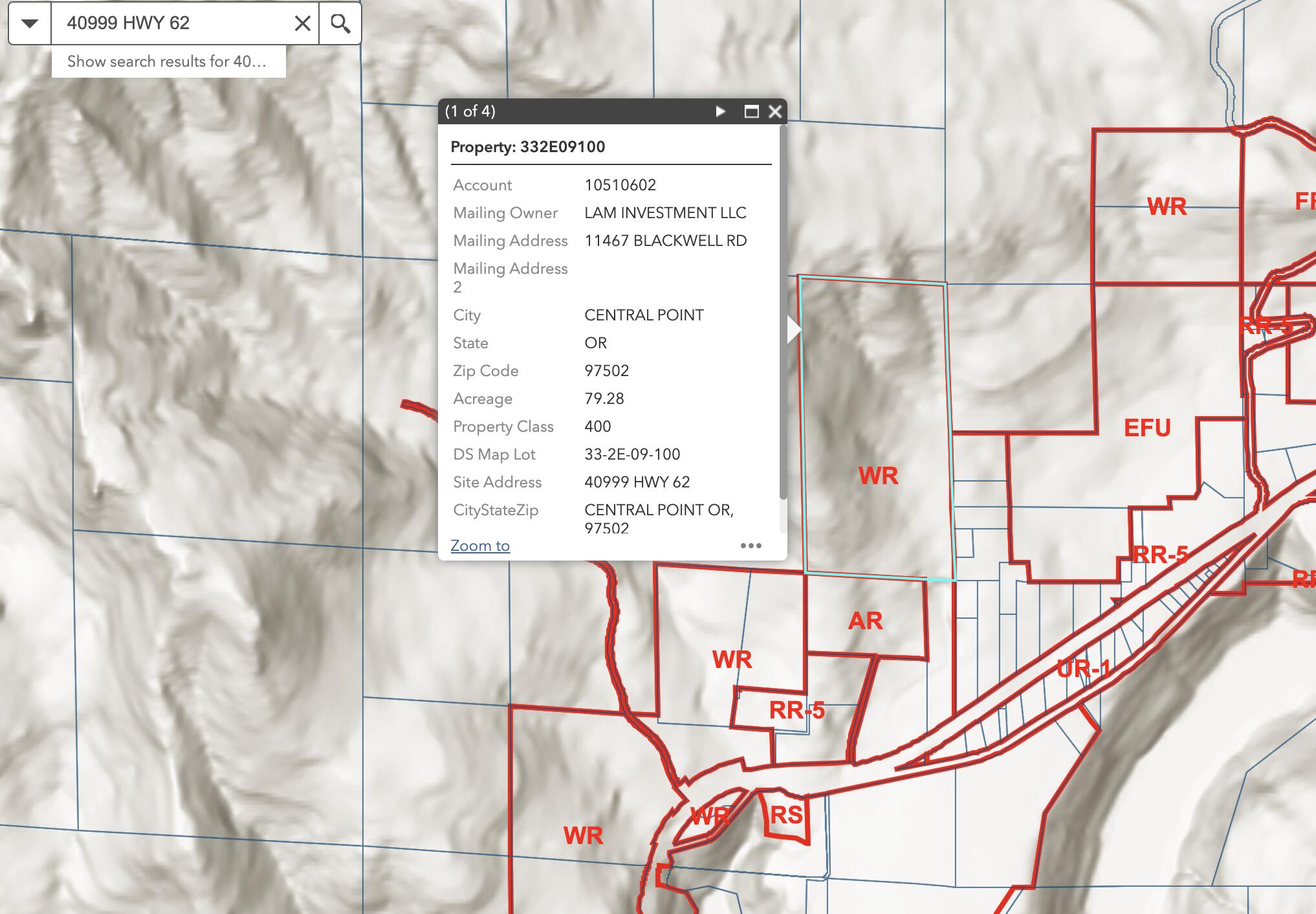Click the UR-1 zone label along the highway

point(1084,668)
